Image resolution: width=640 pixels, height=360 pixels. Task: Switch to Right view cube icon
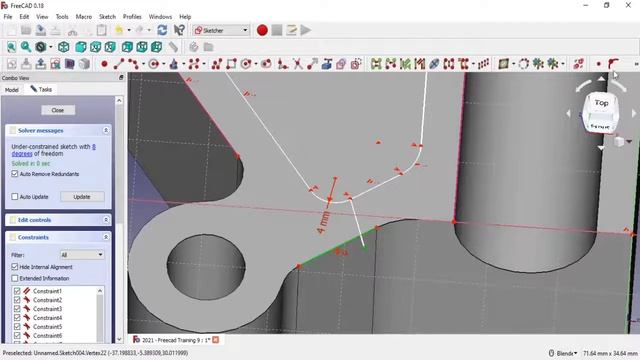coord(110,47)
